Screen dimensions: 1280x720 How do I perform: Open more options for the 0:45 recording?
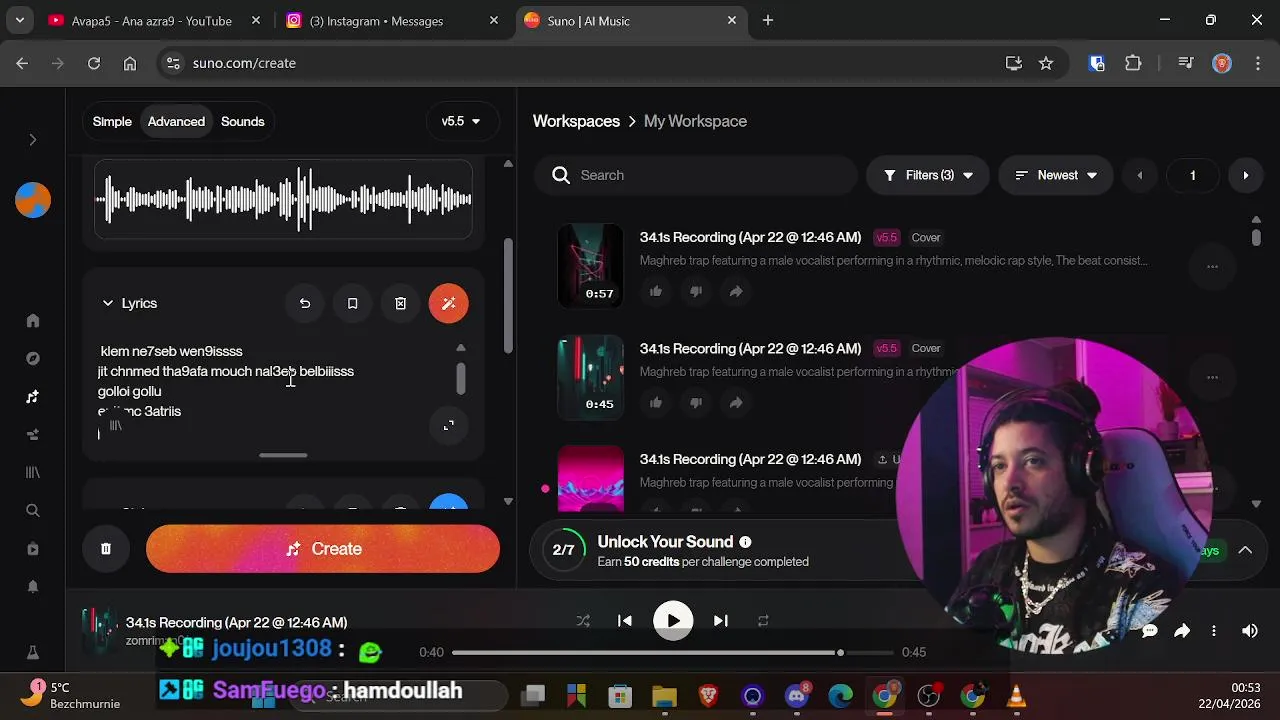1212,377
